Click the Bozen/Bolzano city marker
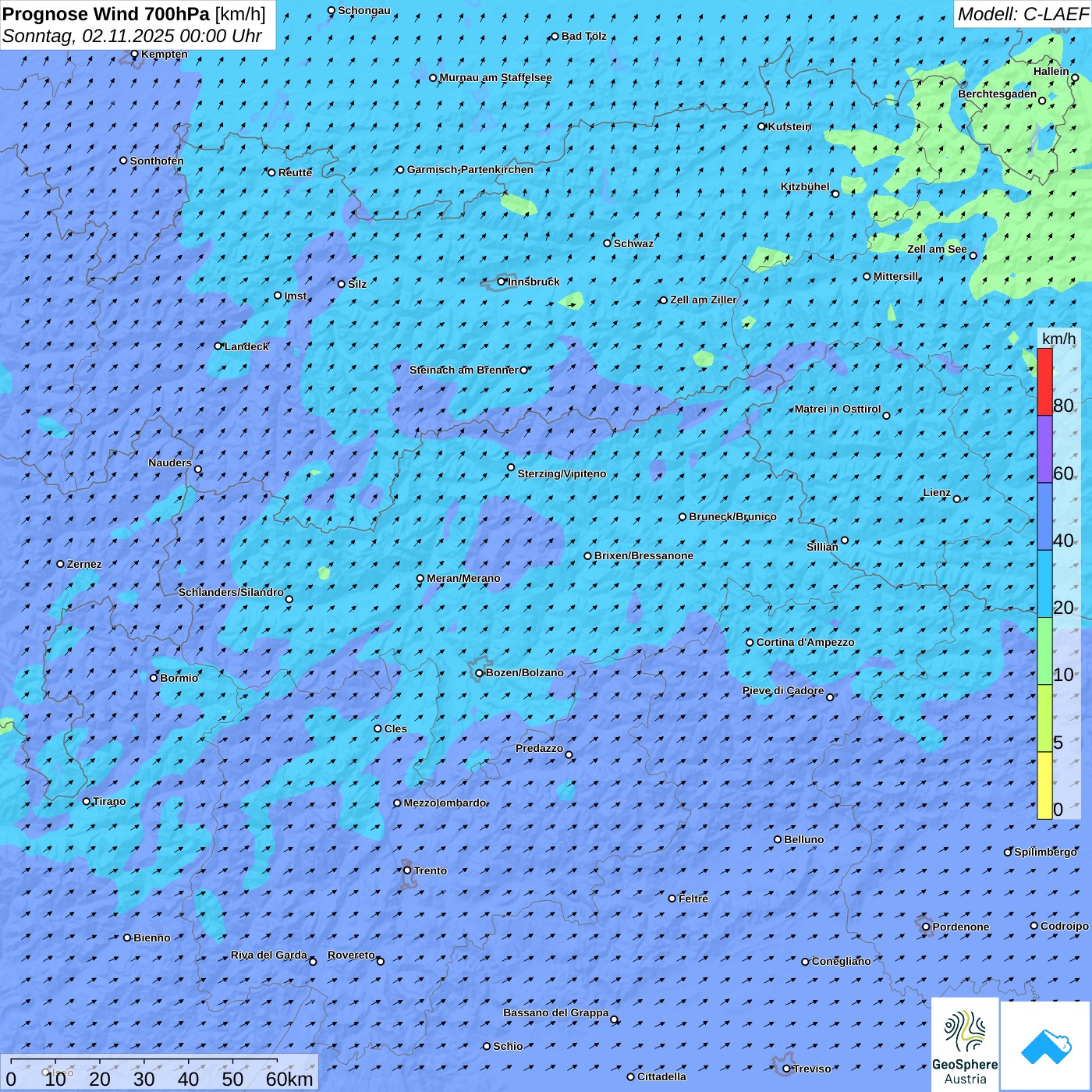This screenshot has height=1092, width=1092. point(480,673)
